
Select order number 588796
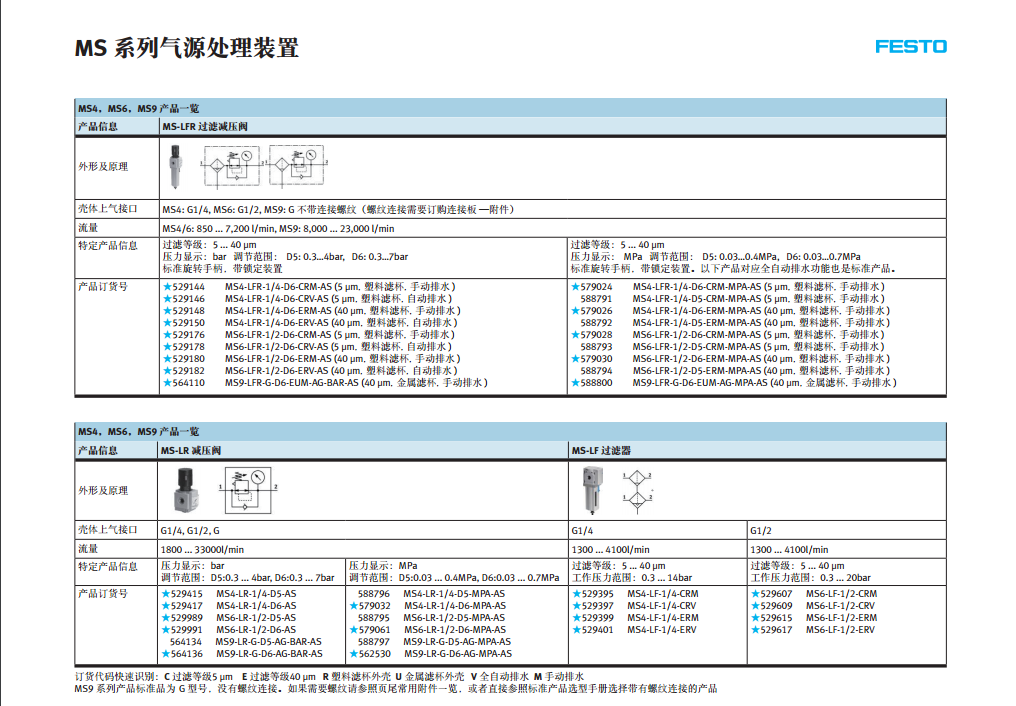(374, 593)
